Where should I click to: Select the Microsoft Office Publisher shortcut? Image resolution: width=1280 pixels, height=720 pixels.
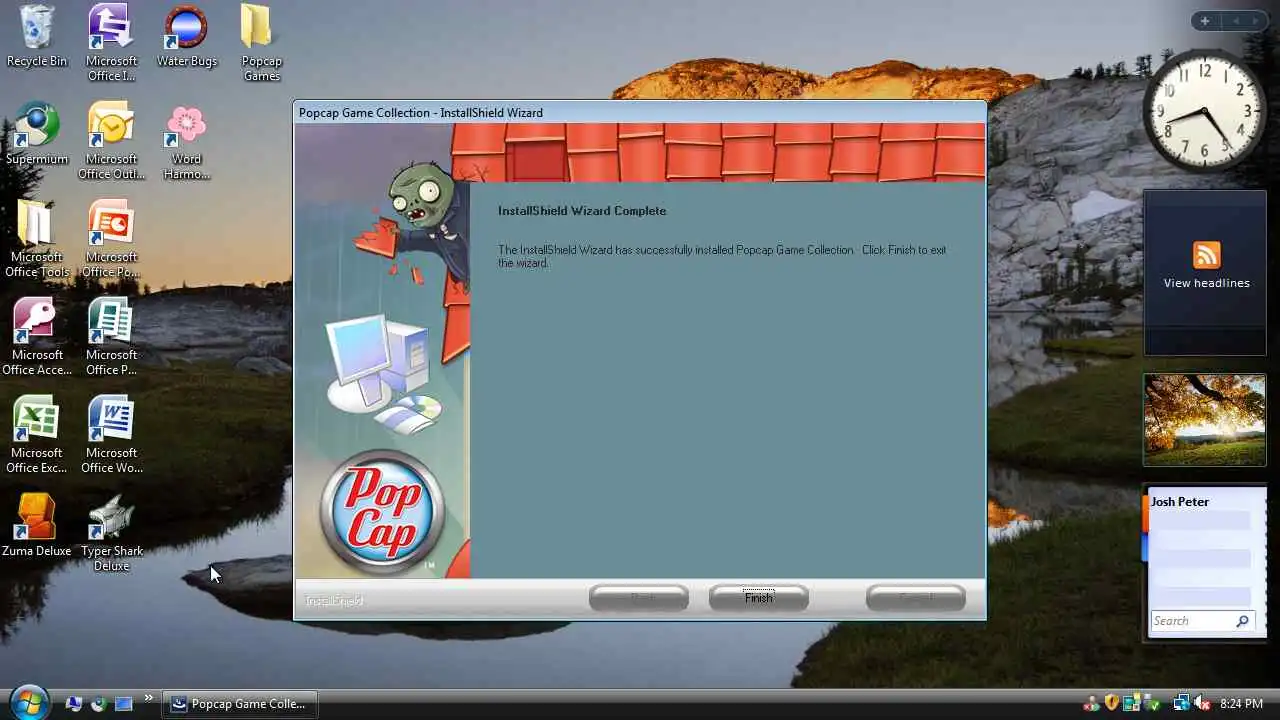click(111, 336)
